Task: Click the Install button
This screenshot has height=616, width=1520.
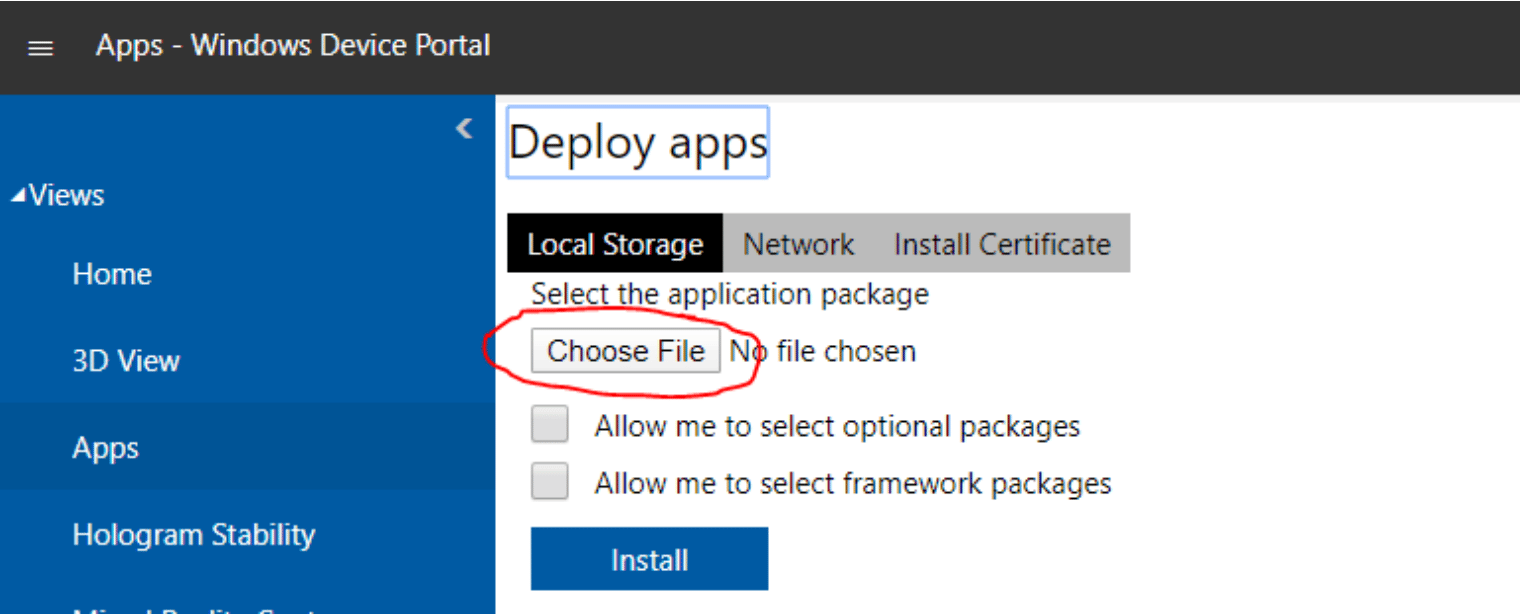Action: (649, 559)
